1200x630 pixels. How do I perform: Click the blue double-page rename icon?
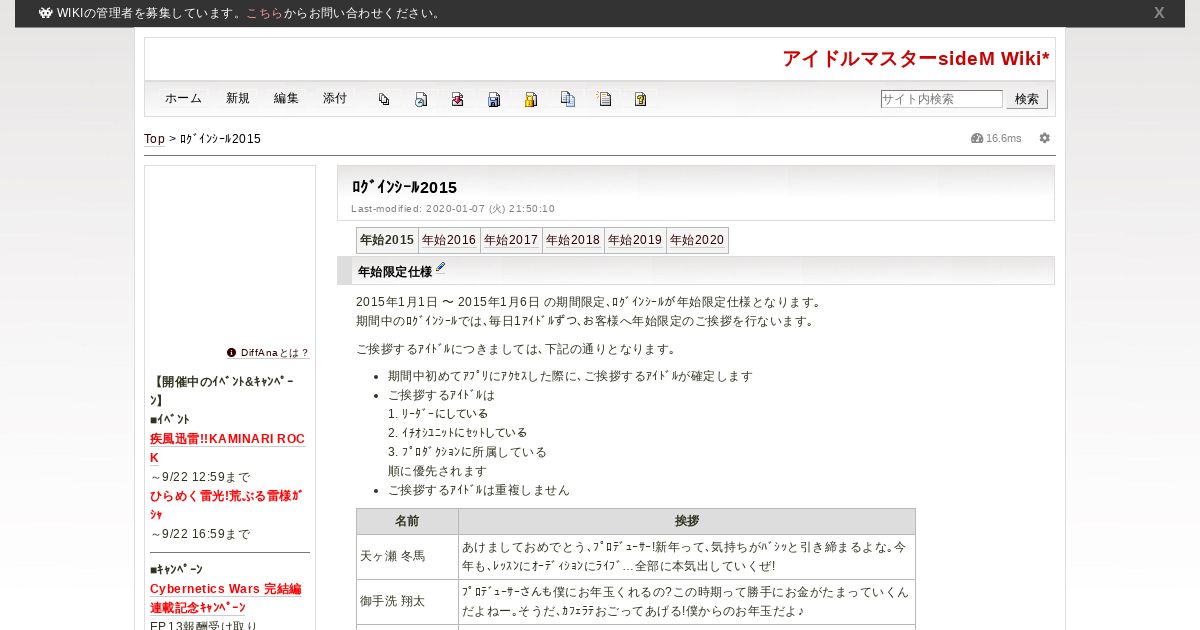[568, 99]
